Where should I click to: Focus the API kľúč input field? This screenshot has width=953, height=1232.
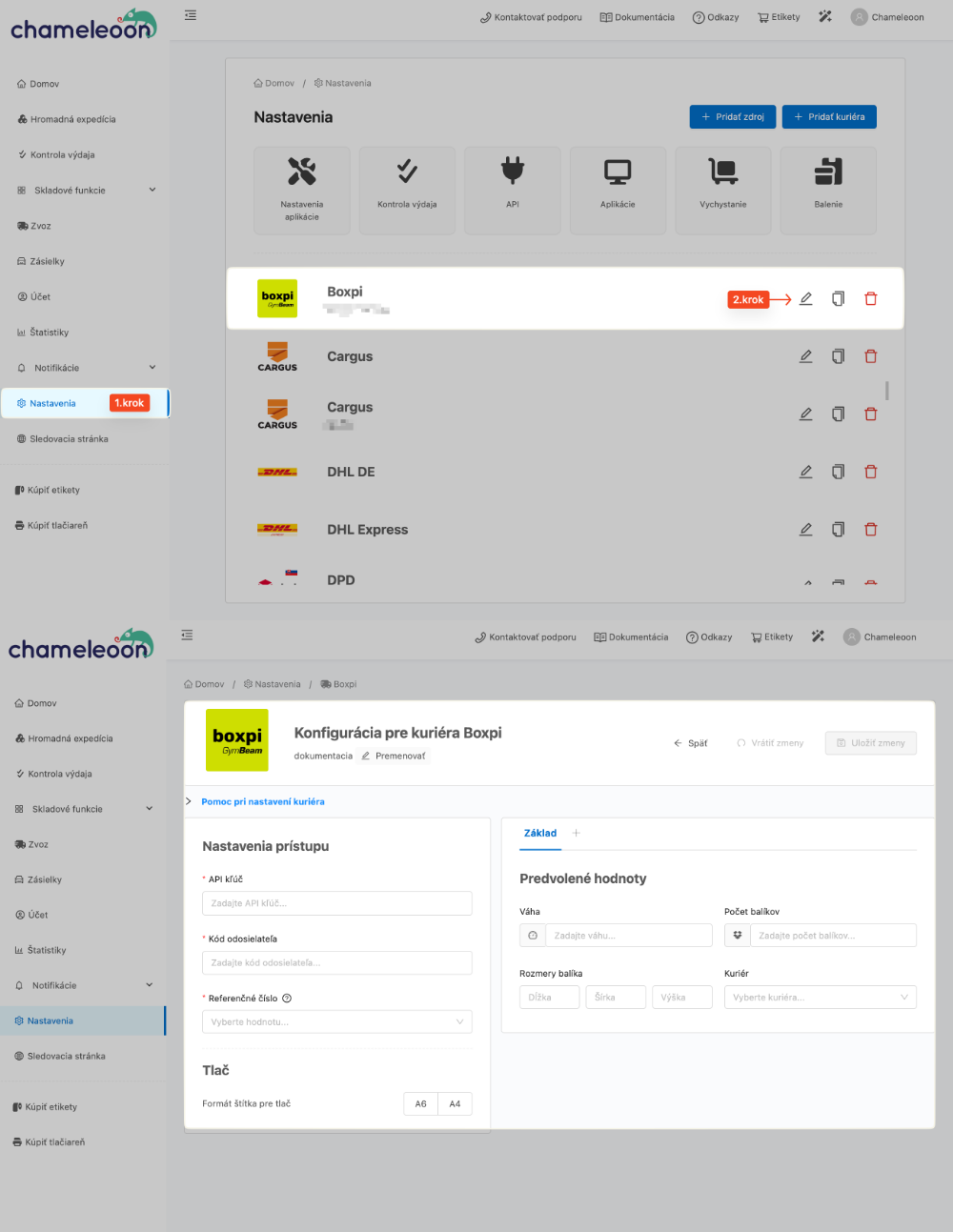click(x=336, y=903)
